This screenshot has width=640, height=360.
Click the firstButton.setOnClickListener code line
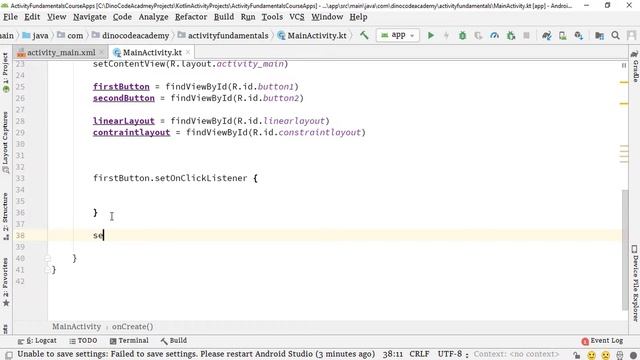(175, 178)
